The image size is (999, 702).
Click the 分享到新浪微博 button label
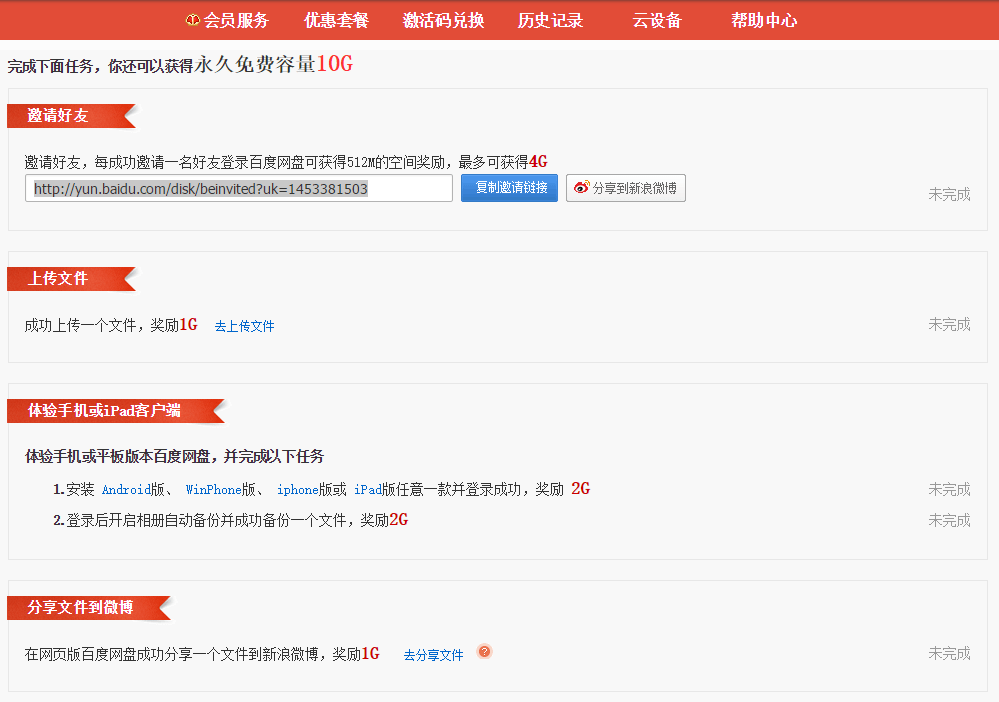[634, 188]
